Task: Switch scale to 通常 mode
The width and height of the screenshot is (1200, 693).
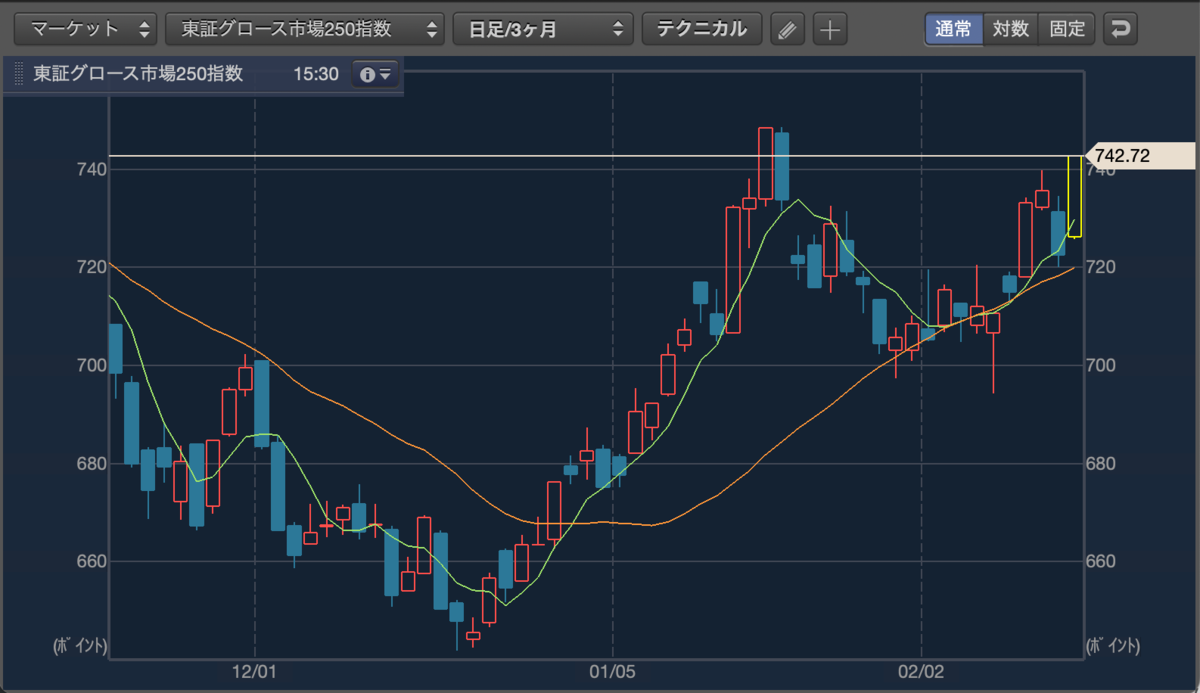Action: [x=953, y=29]
